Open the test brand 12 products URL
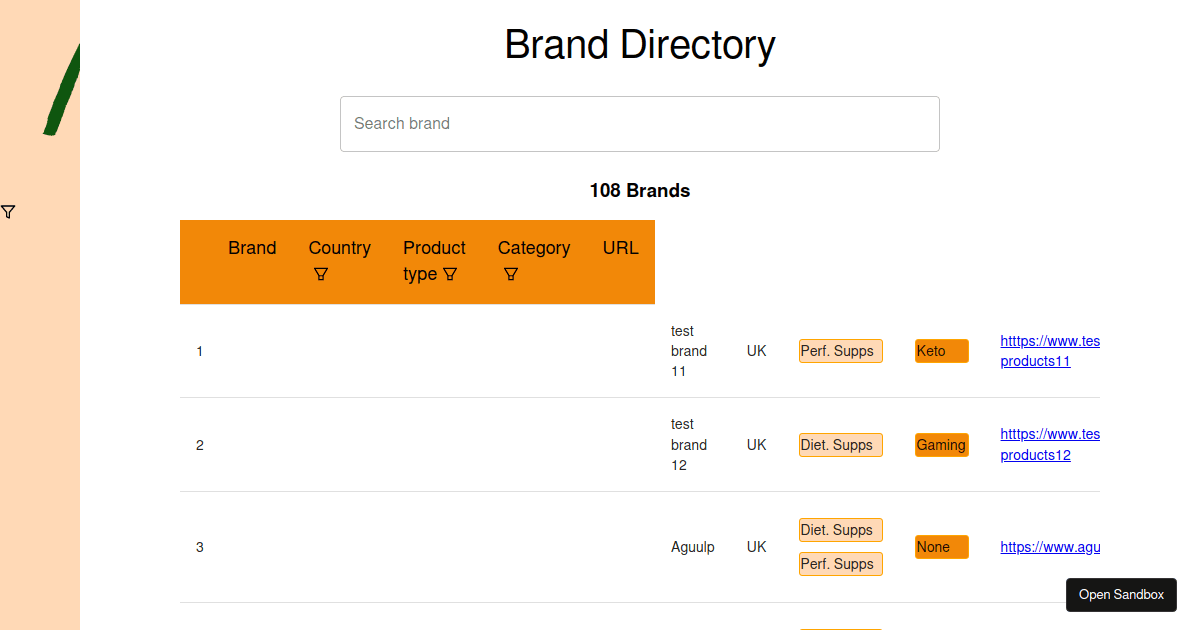The width and height of the screenshot is (1200, 630). (x=1050, y=445)
